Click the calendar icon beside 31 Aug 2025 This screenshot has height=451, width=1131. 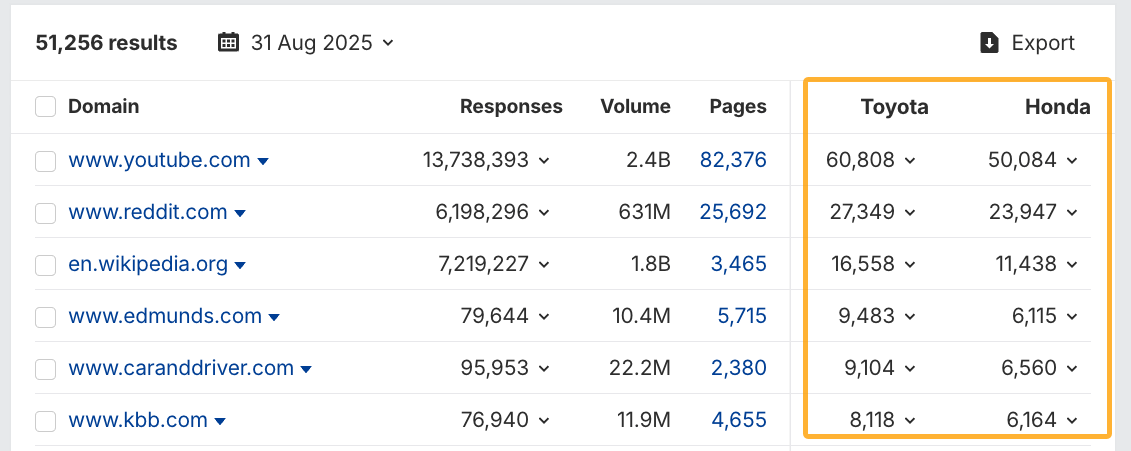229,43
